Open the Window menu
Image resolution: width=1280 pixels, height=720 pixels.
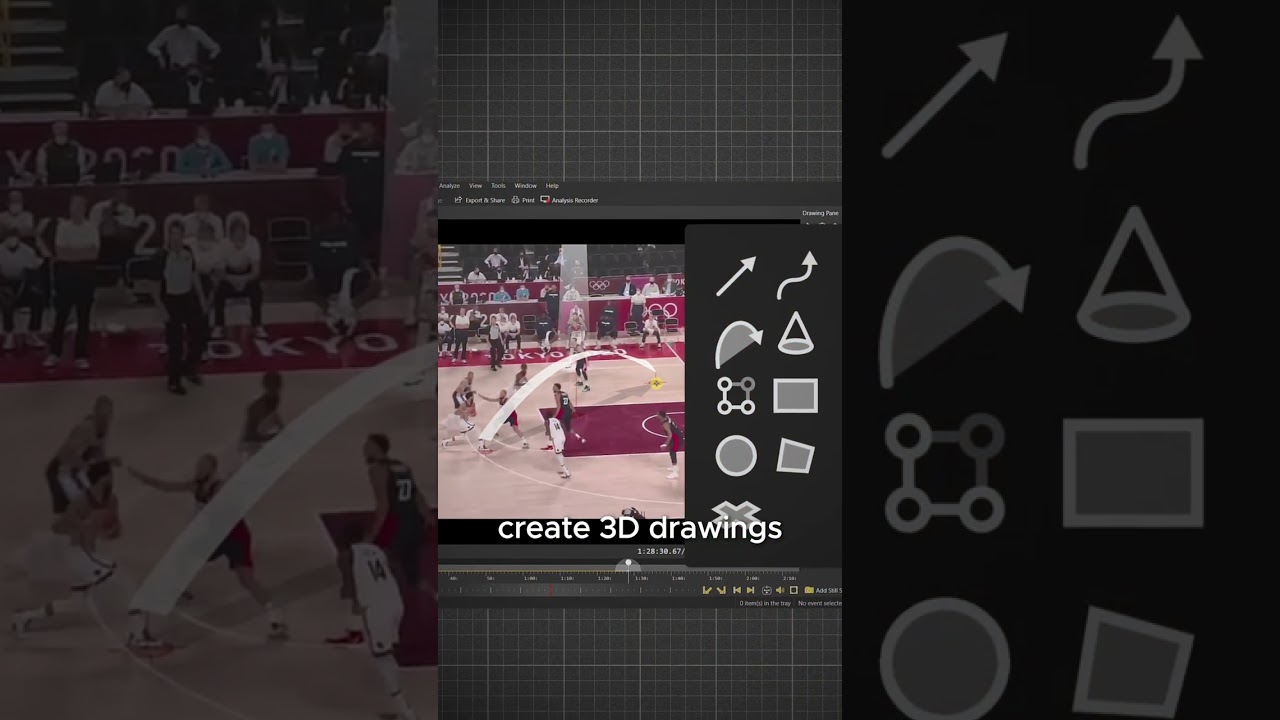(526, 186)
